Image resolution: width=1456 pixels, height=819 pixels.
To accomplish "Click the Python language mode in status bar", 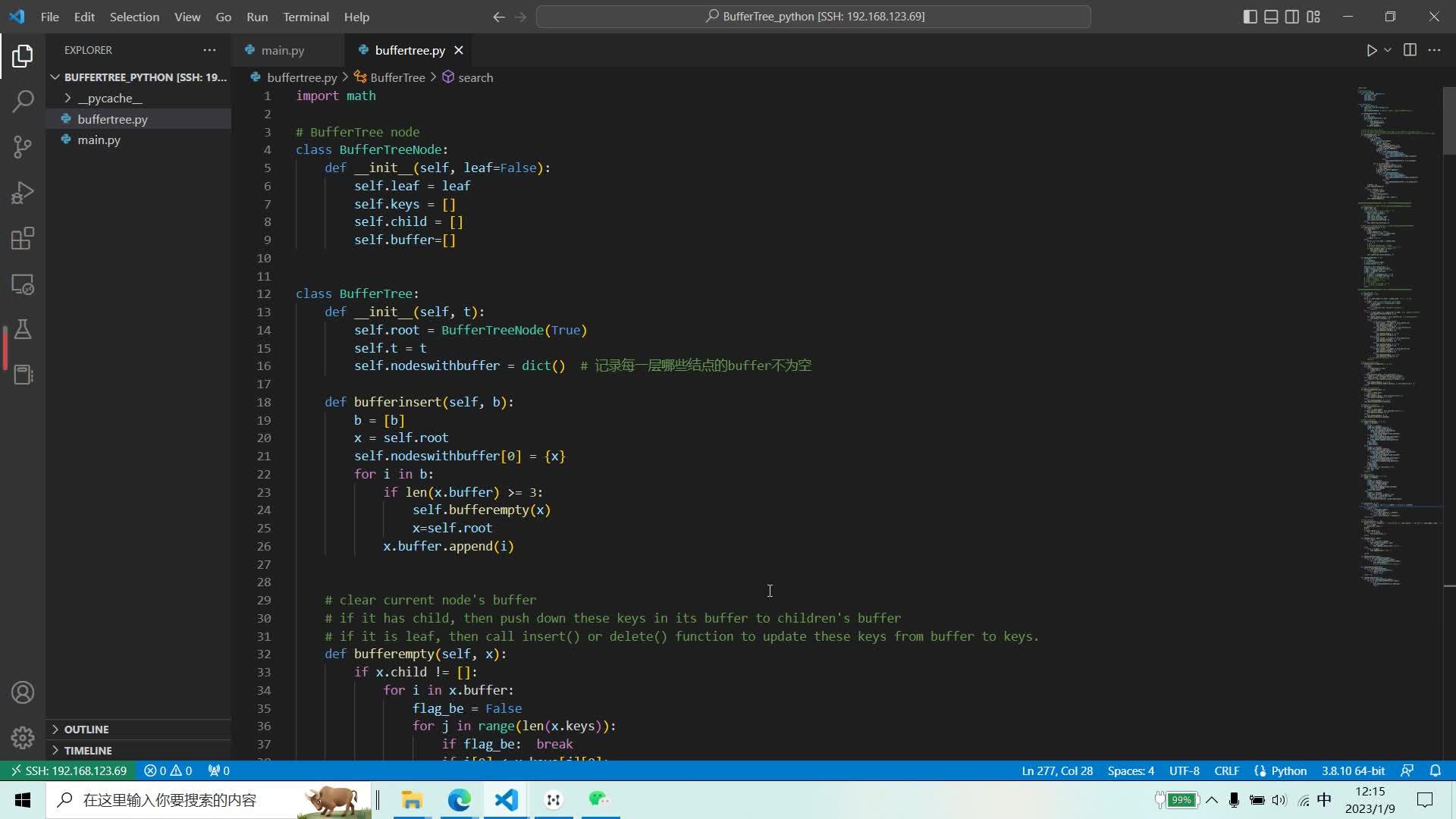I will pyautogui.click(x=1288, y=770).
